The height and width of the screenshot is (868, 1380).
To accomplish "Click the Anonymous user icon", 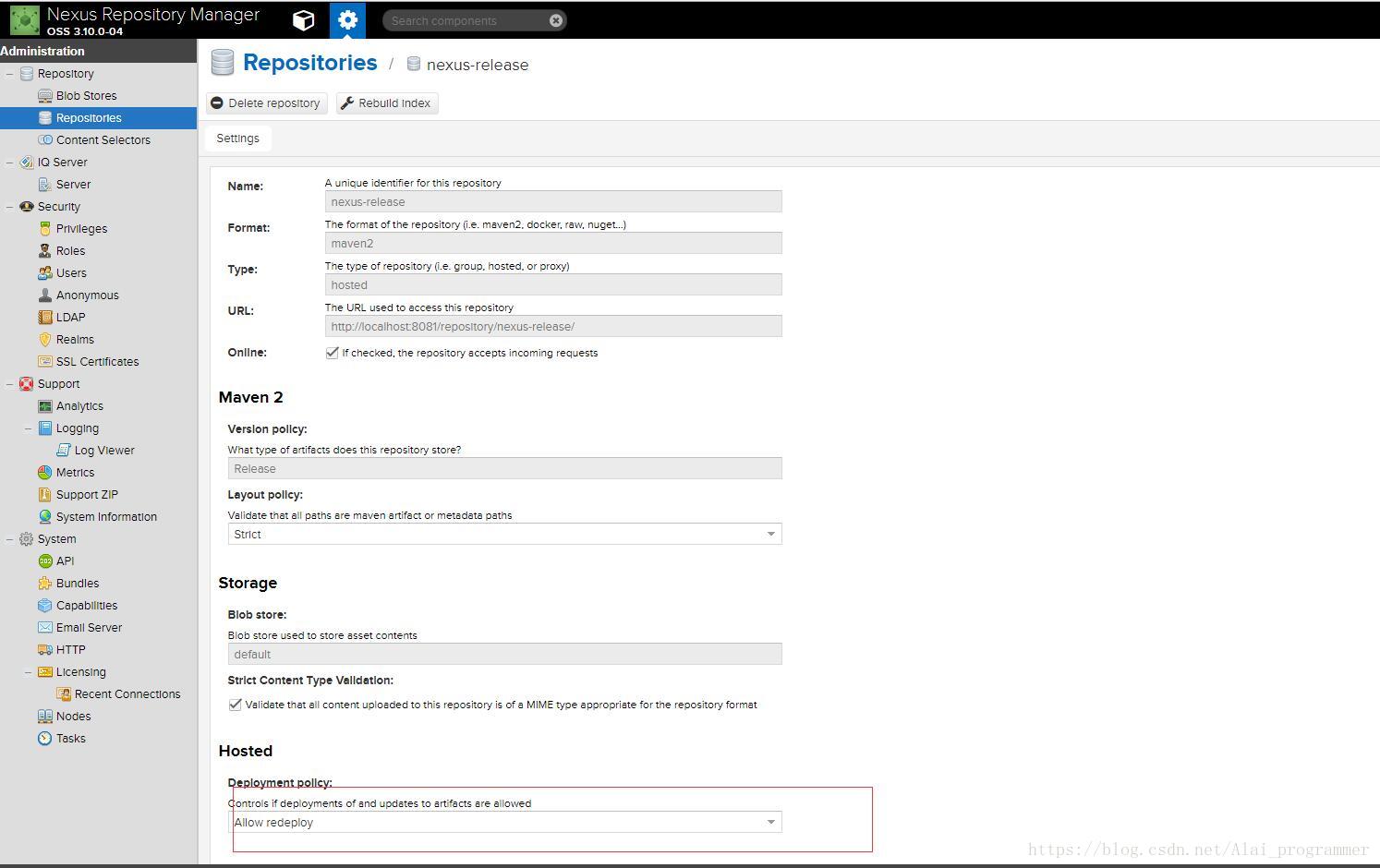I will point(45,295).
